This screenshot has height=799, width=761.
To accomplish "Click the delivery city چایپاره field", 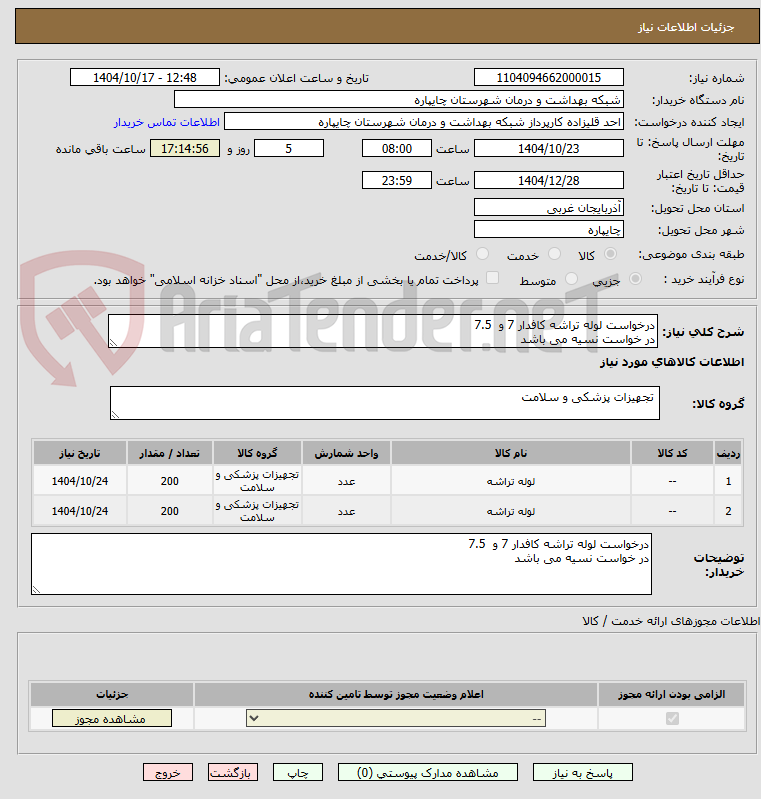I will click(x=548, y=229).
